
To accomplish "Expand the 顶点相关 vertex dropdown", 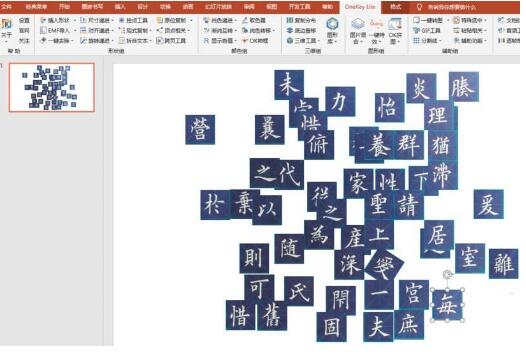I will pos(189,31).
